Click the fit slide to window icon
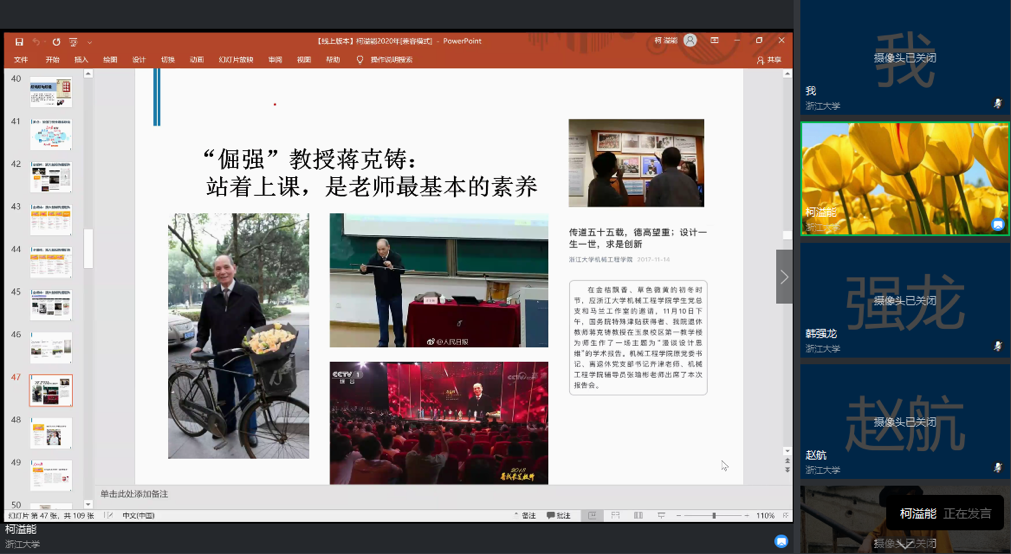This screenshot has width=1011, height=554. (x=784, y=515)
